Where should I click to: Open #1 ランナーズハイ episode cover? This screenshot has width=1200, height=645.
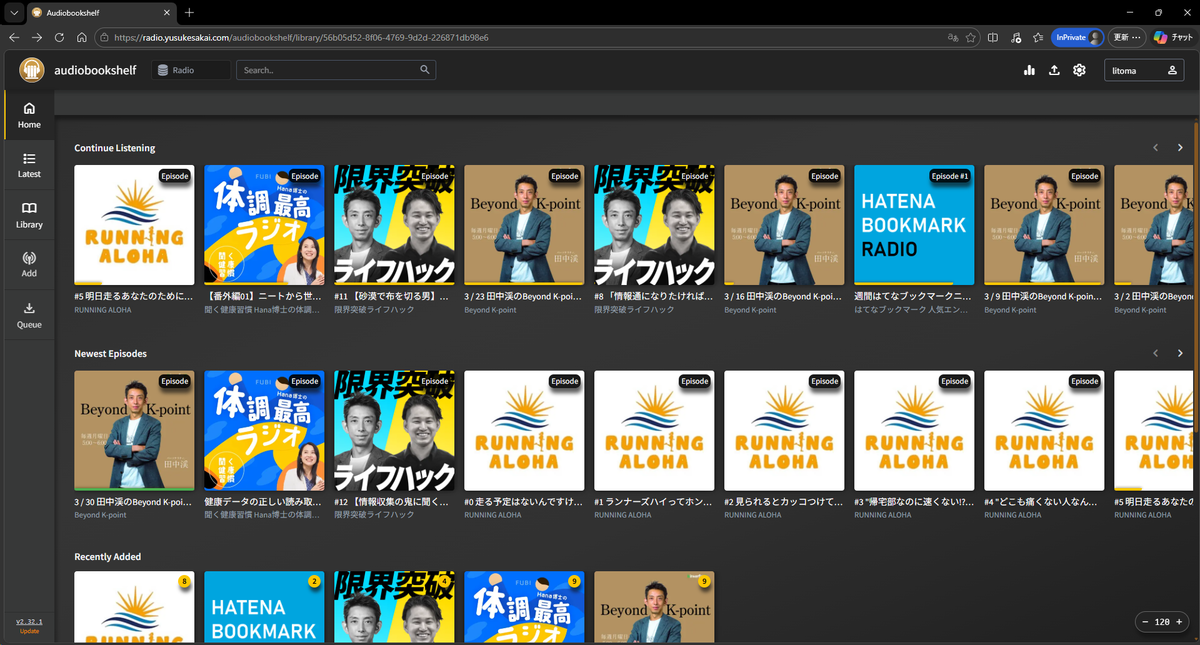tap(654, 431)
